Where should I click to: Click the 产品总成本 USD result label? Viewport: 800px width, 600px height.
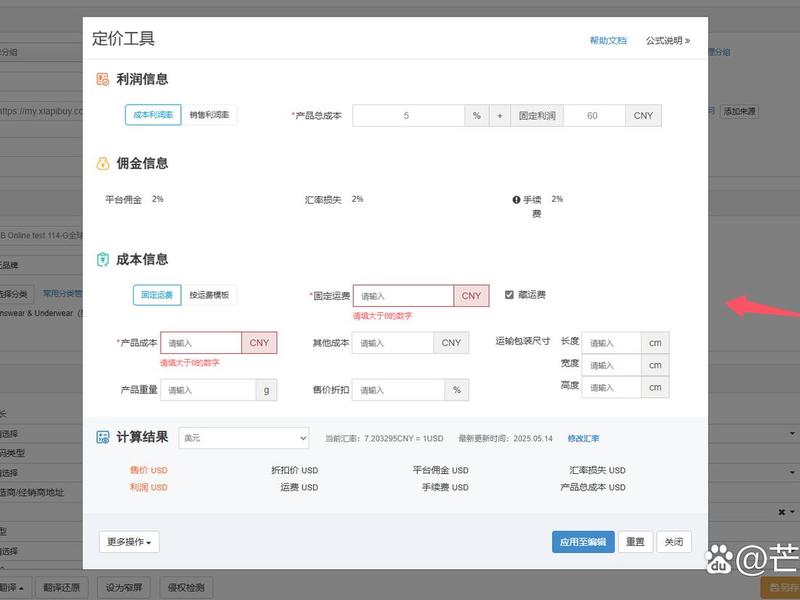[593, 487]
